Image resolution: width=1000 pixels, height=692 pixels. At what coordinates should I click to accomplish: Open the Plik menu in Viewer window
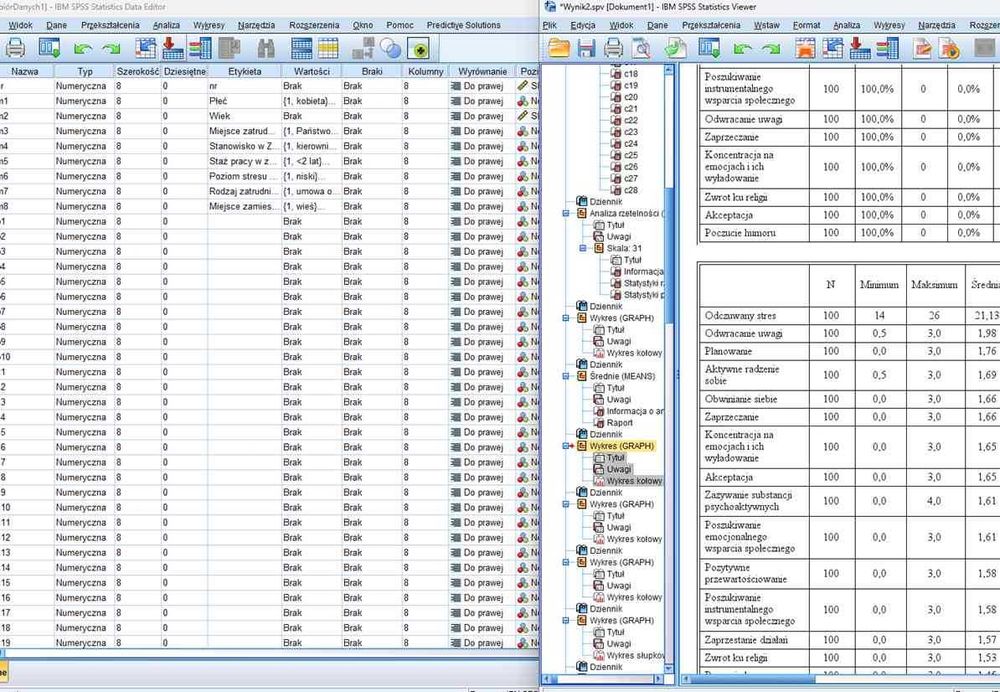point(550,26)
